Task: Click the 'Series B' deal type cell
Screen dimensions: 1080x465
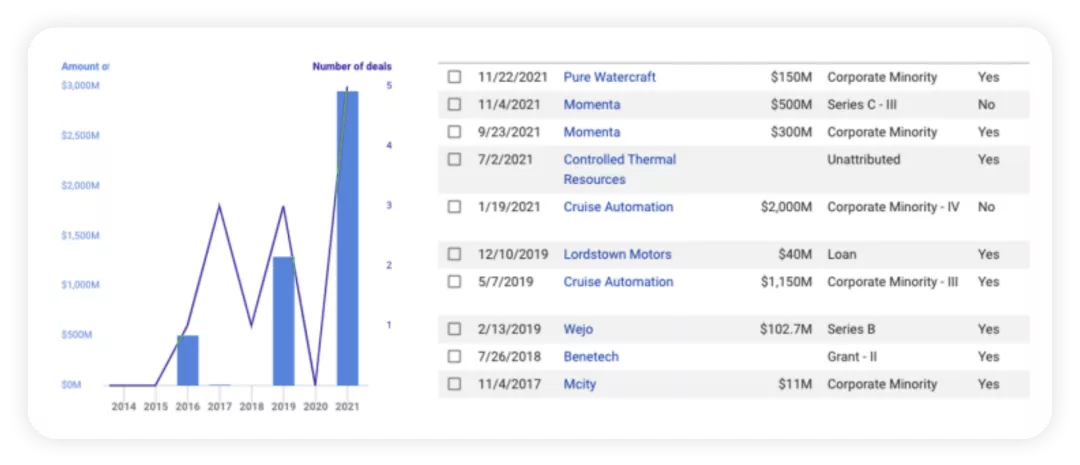Action: click(x=851, y=329)
